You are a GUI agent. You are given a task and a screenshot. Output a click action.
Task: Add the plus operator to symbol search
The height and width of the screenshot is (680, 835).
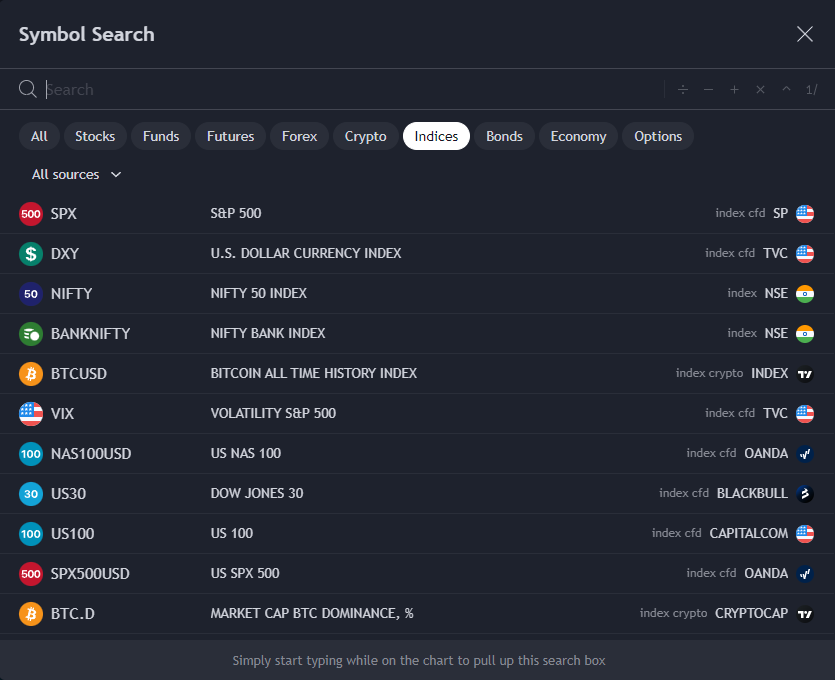click(734, 90)
